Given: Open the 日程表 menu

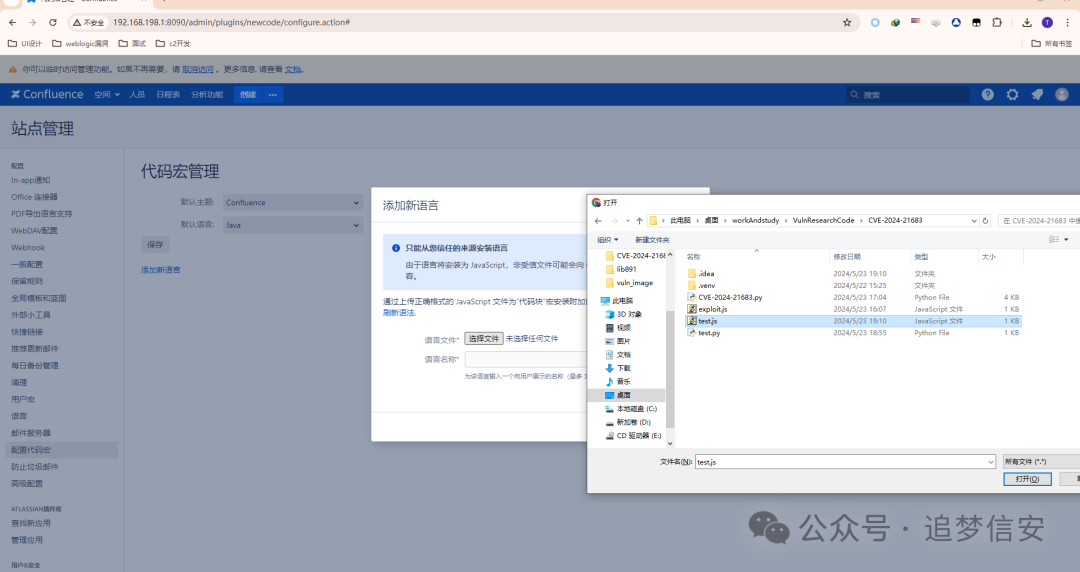Looking at the screenshot, I should pos(168,94).
